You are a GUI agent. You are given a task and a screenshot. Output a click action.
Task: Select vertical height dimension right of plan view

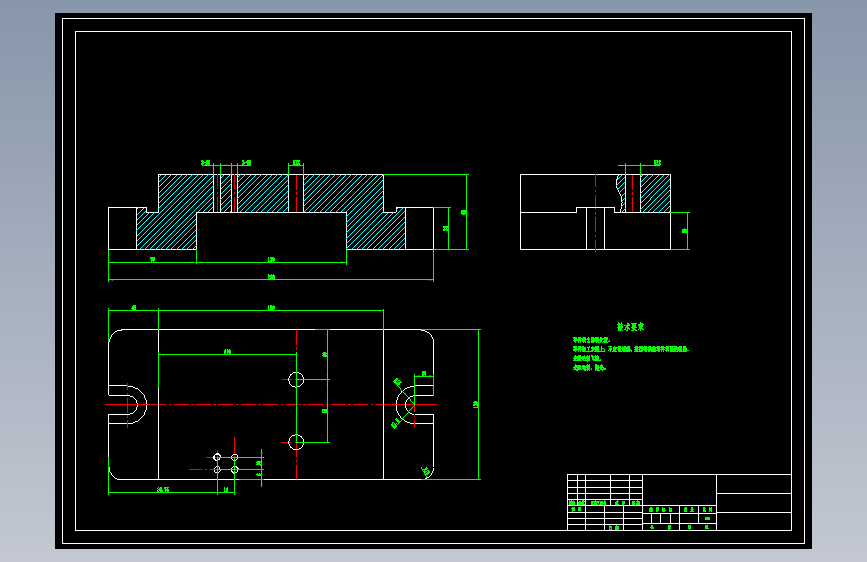coord(478,404)
